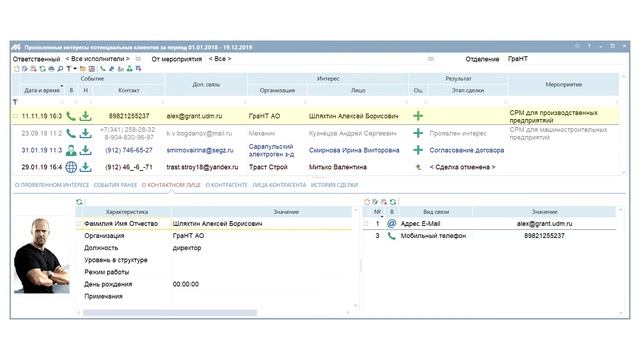The width and height of the screenshot is (640, 360).
Task: Click the delete record icon in main toolbar
Action: click(x=33, y=69)
